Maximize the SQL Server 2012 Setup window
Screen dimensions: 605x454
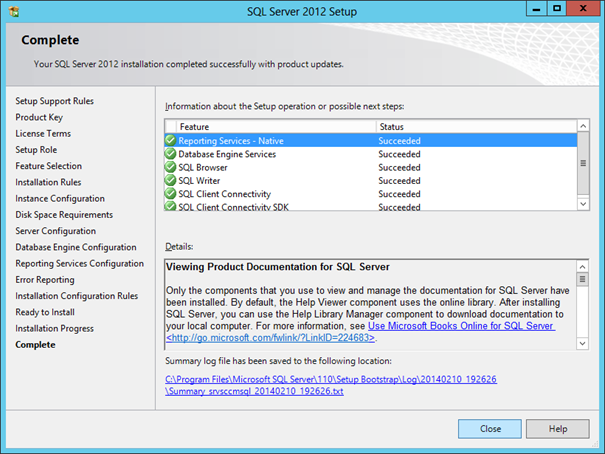[557, 9]
